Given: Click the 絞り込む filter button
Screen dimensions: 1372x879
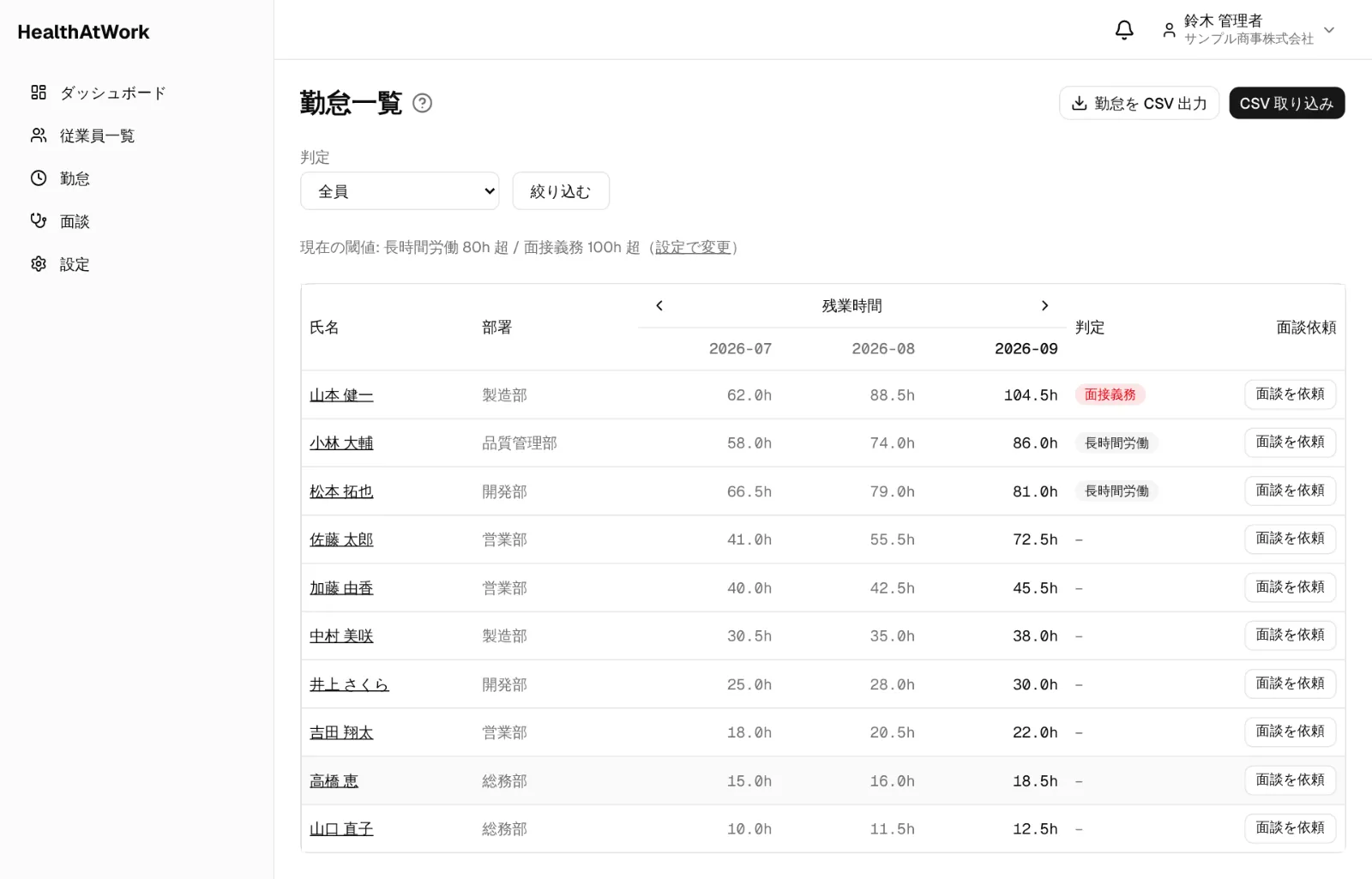Looking at the screenshot, I should pos(561,191).
